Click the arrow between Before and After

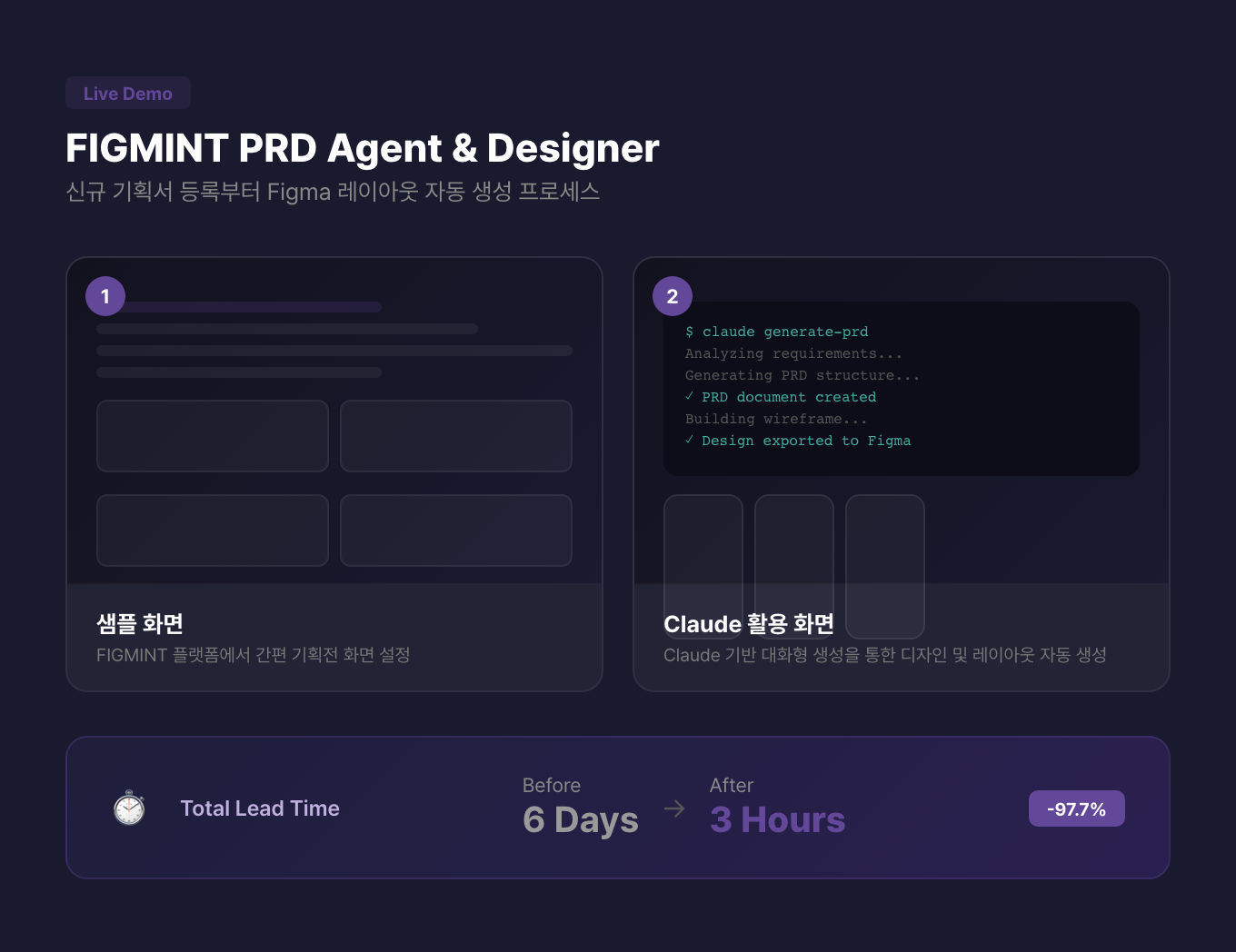(674, 808)
